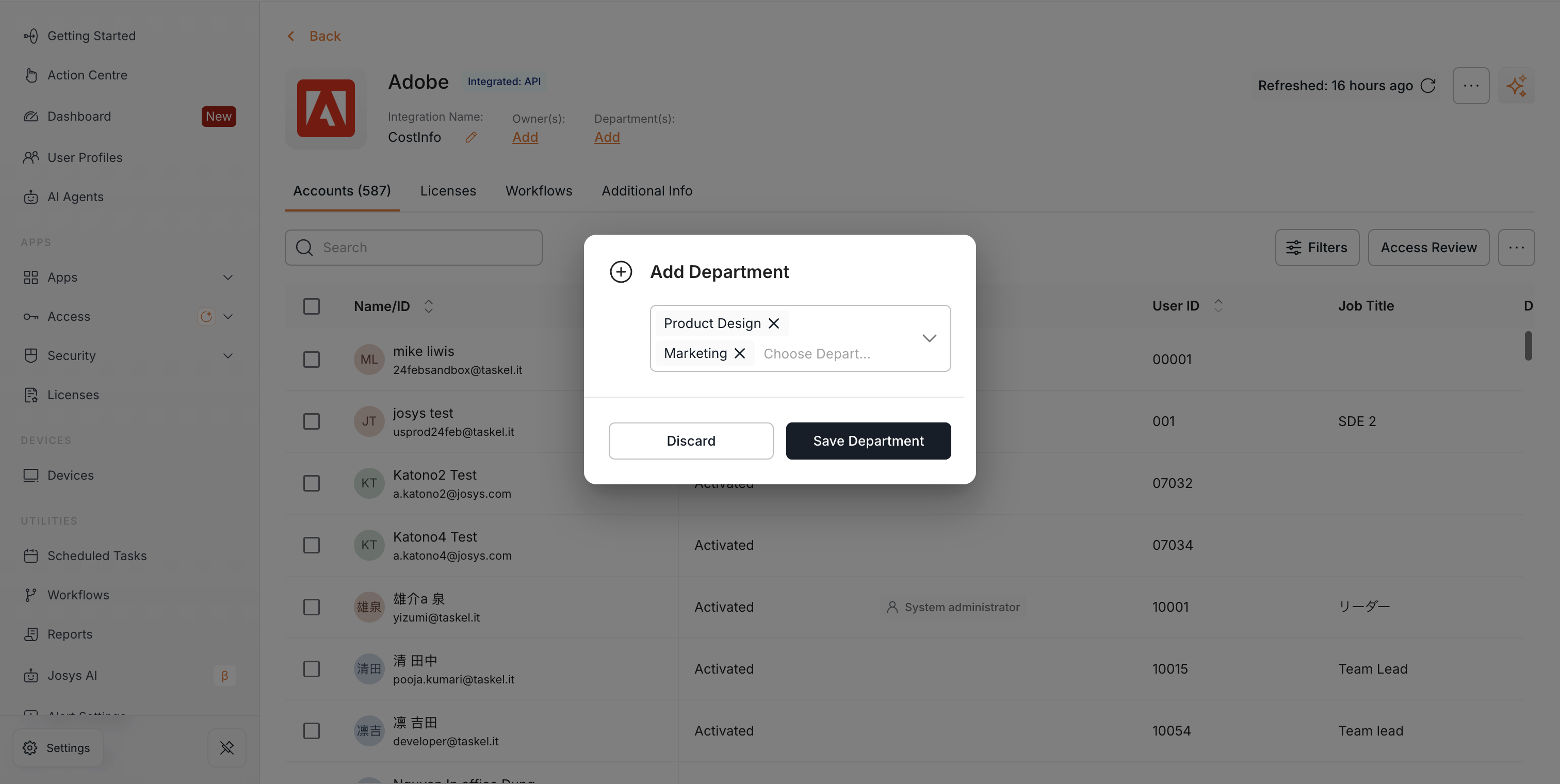Click the User Profiles people icon
The image size is (1560, 784).
coord(31,157)
